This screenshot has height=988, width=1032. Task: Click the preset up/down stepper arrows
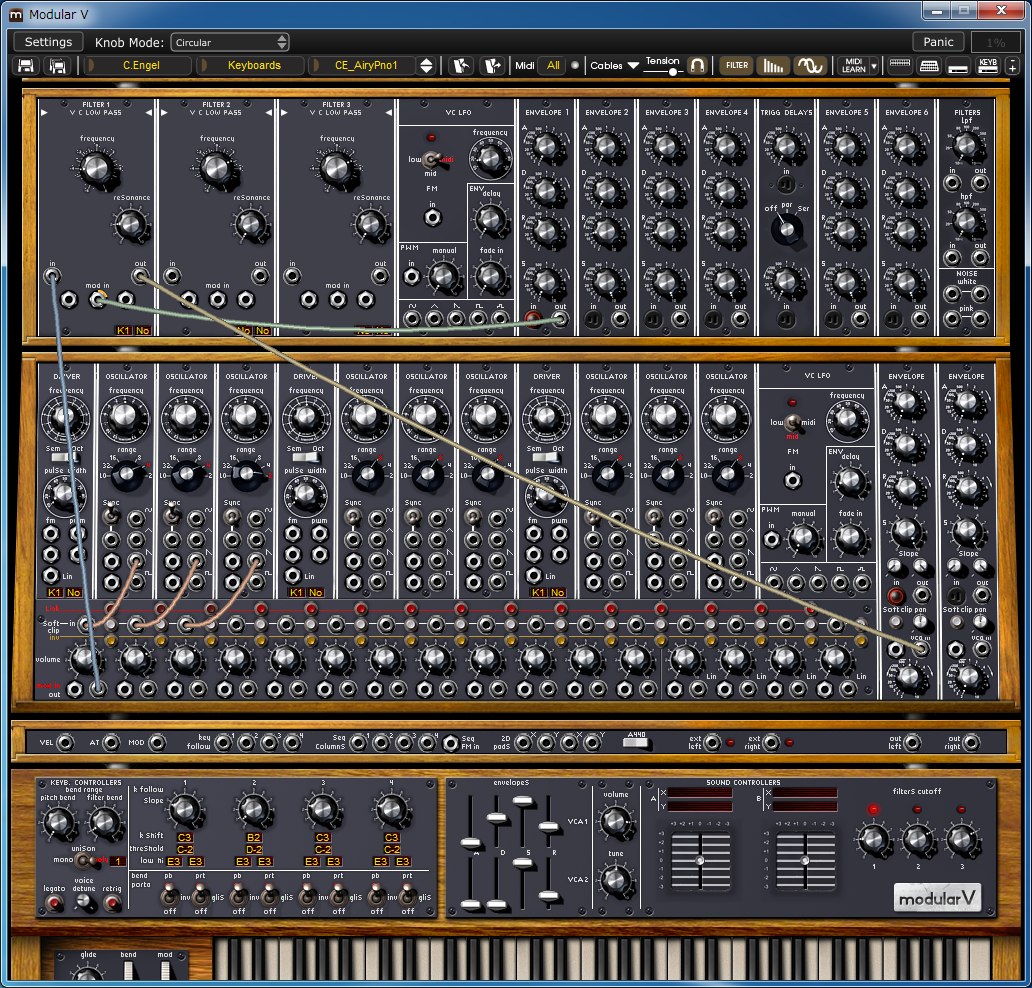click(426, 65)
